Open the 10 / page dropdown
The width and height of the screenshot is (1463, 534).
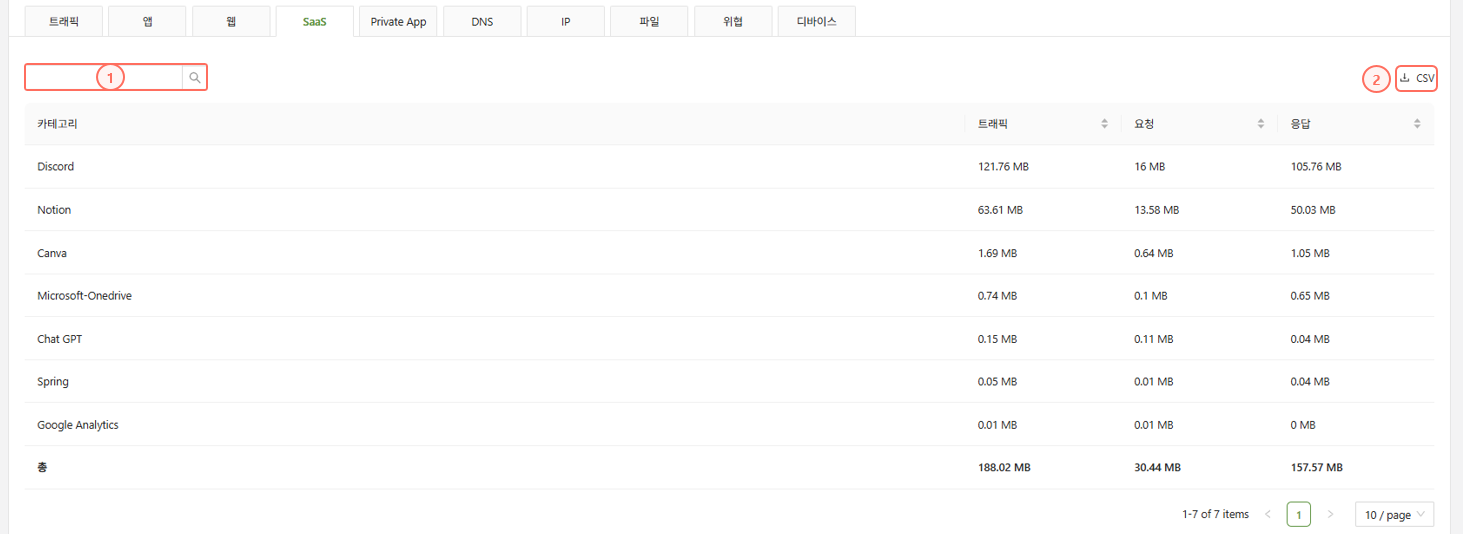tap(1395, 515)
